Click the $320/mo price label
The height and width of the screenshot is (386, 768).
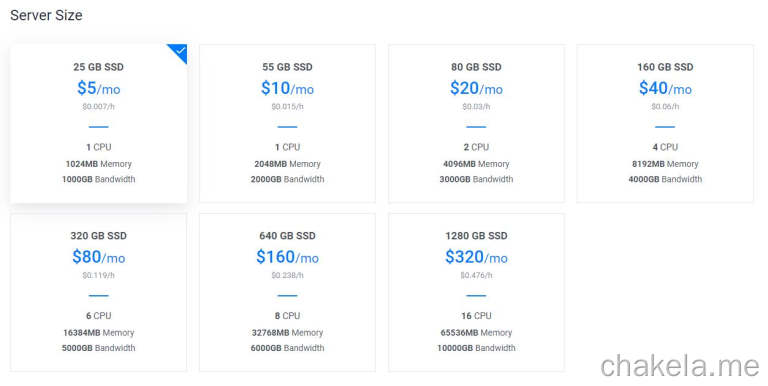(476, 257)
